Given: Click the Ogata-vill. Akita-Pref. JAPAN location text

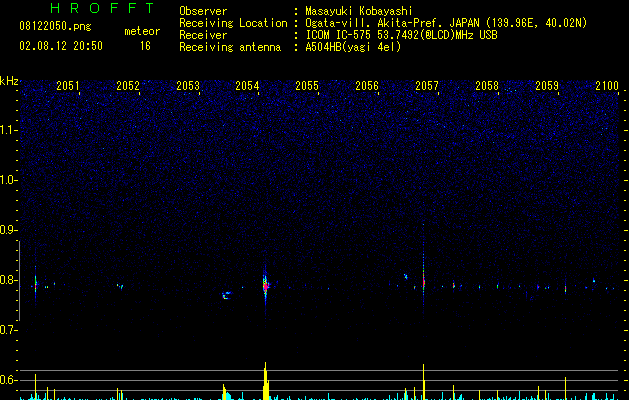Looking at the screenshot, I should click(x=446, y=23).
